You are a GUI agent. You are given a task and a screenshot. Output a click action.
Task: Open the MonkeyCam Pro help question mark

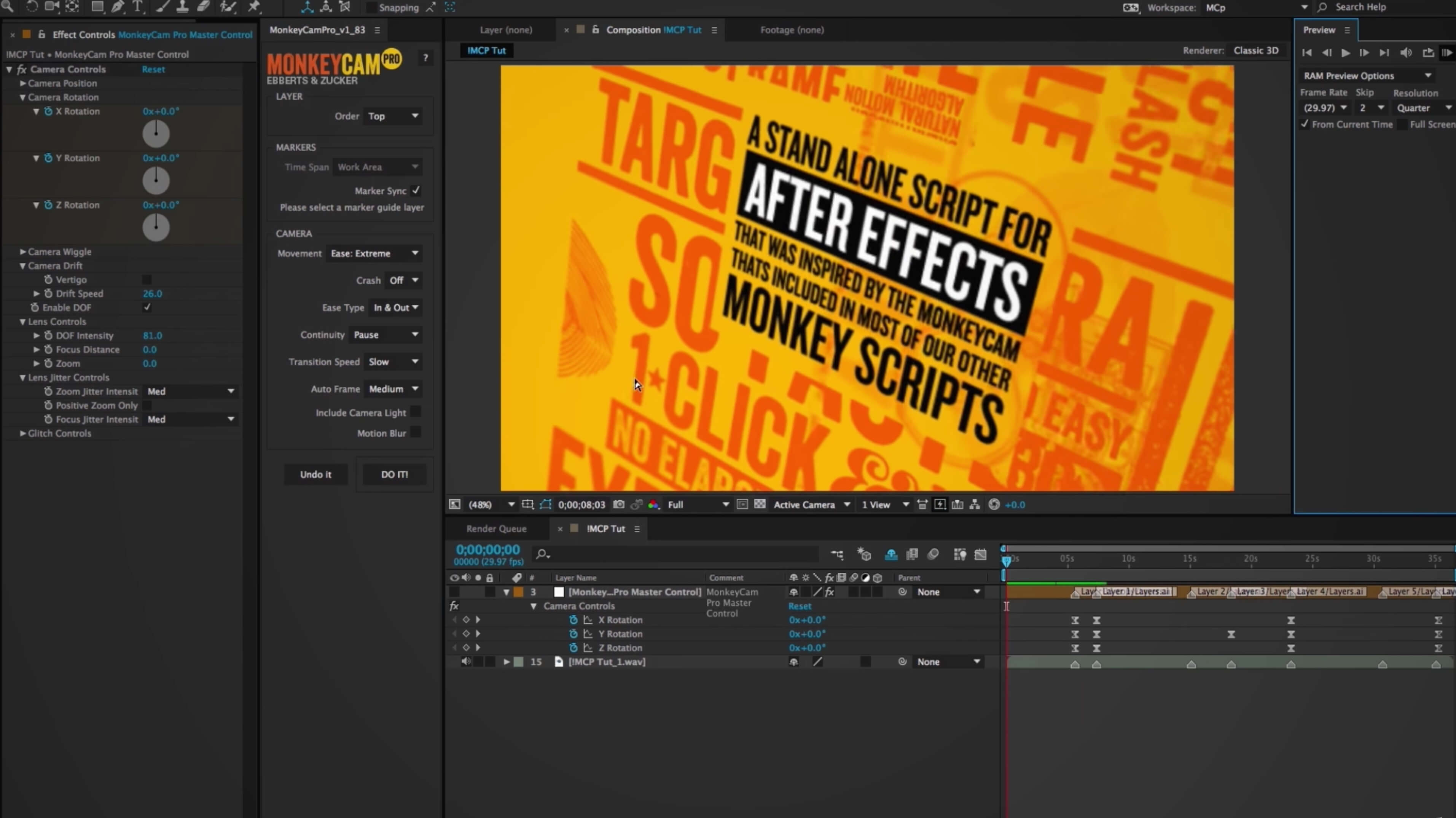click(425, 57)
